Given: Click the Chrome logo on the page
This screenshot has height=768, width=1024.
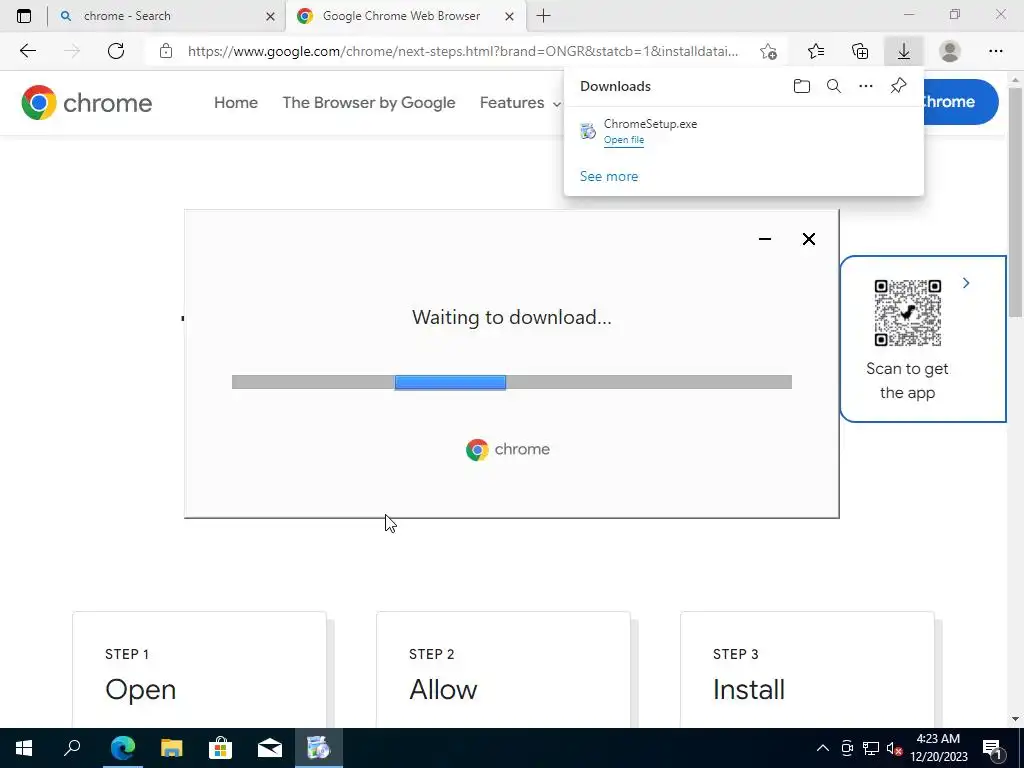Looking at the screenshot, I should (86, 103).
